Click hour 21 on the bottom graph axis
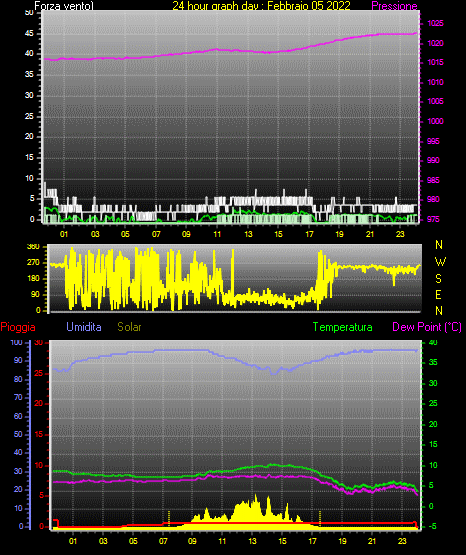The image size is (466, 555). (372, 541)
